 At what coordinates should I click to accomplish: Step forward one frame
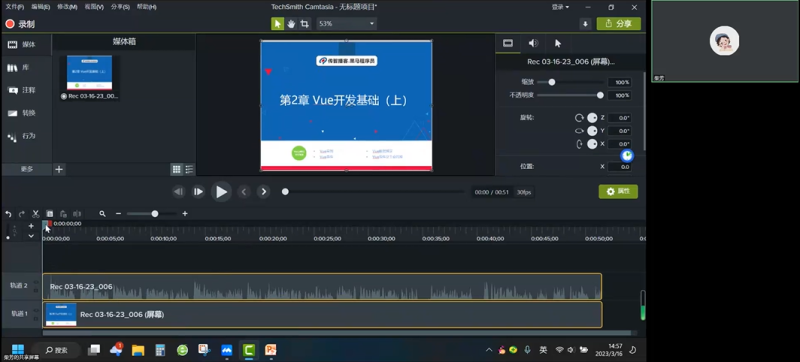[198, 192]
